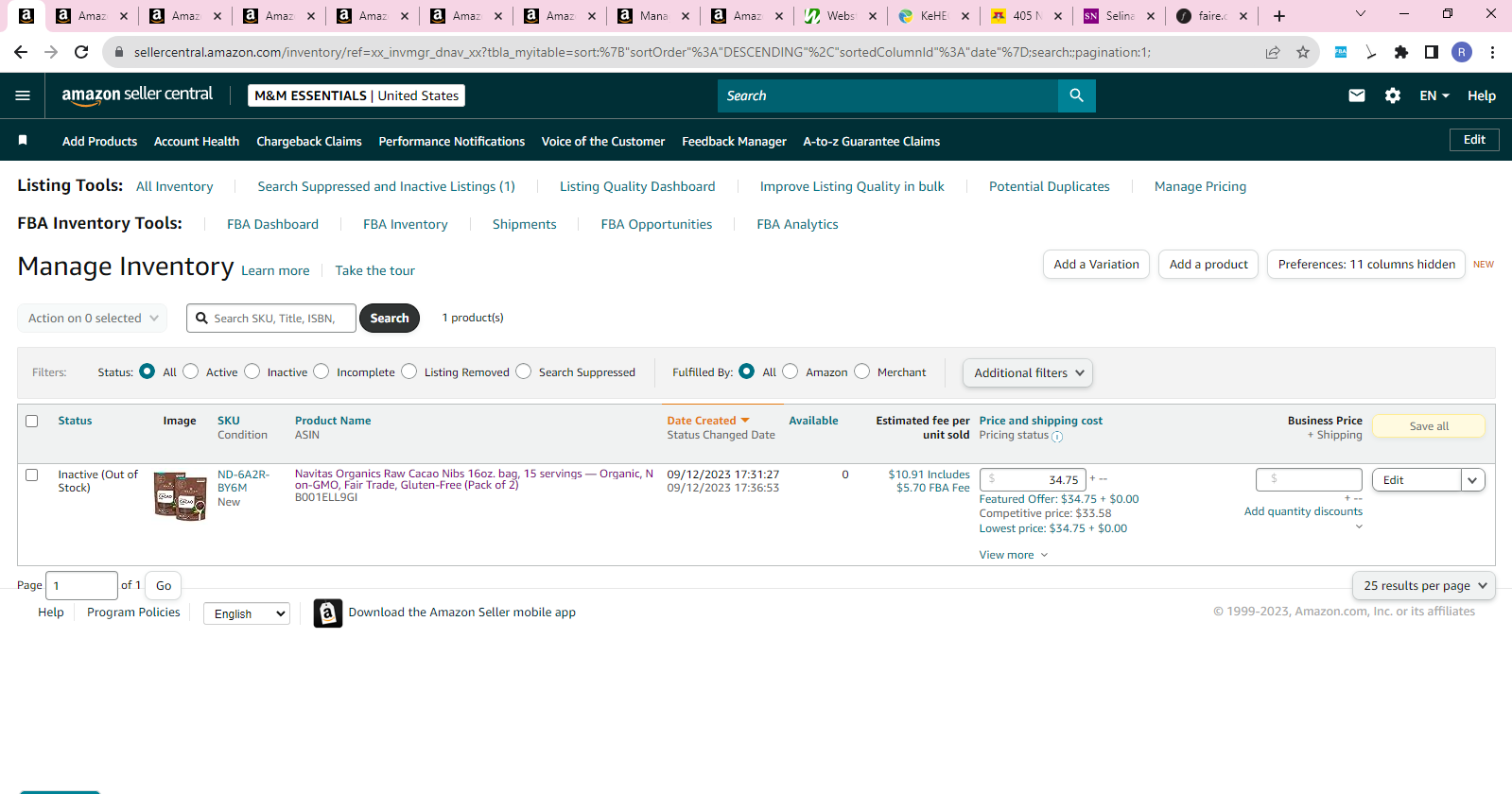Share this page from address bar
This screenshot has height=794, width=1512.
[1273, 52]
